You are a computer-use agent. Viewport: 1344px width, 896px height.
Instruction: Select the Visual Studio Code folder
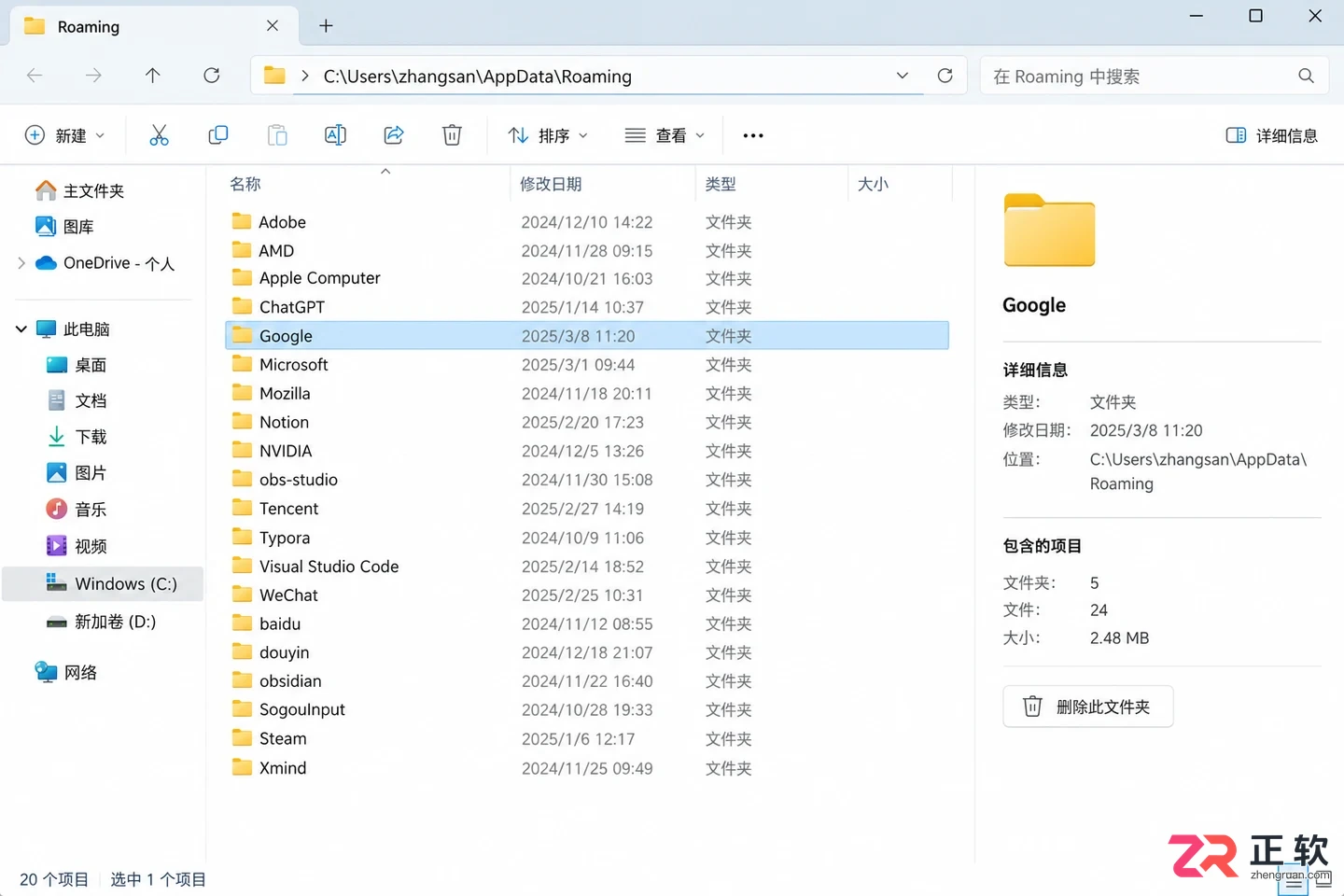tap(587, 567)
